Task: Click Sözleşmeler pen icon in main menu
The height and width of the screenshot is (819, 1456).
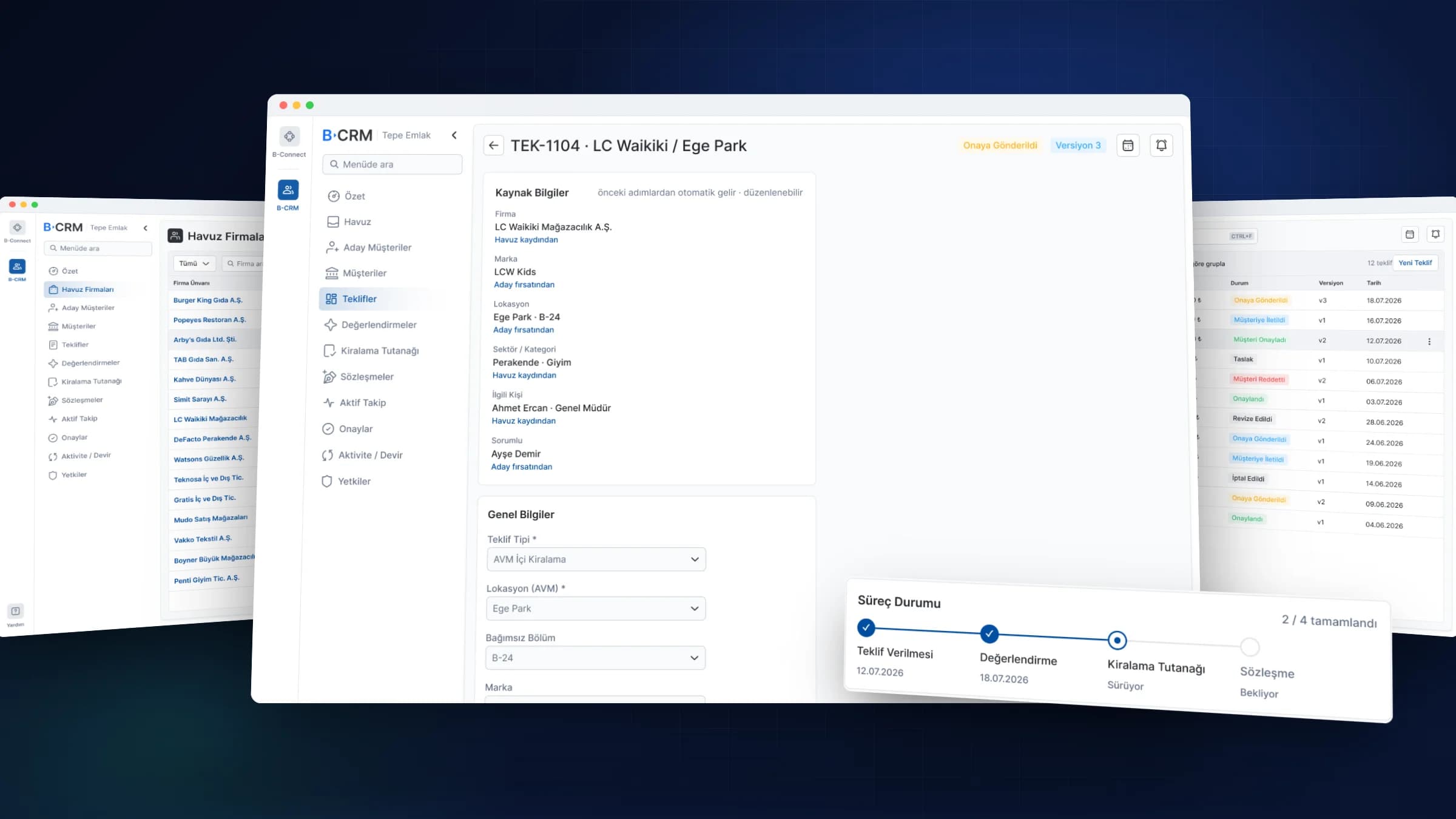Action: 329,377
